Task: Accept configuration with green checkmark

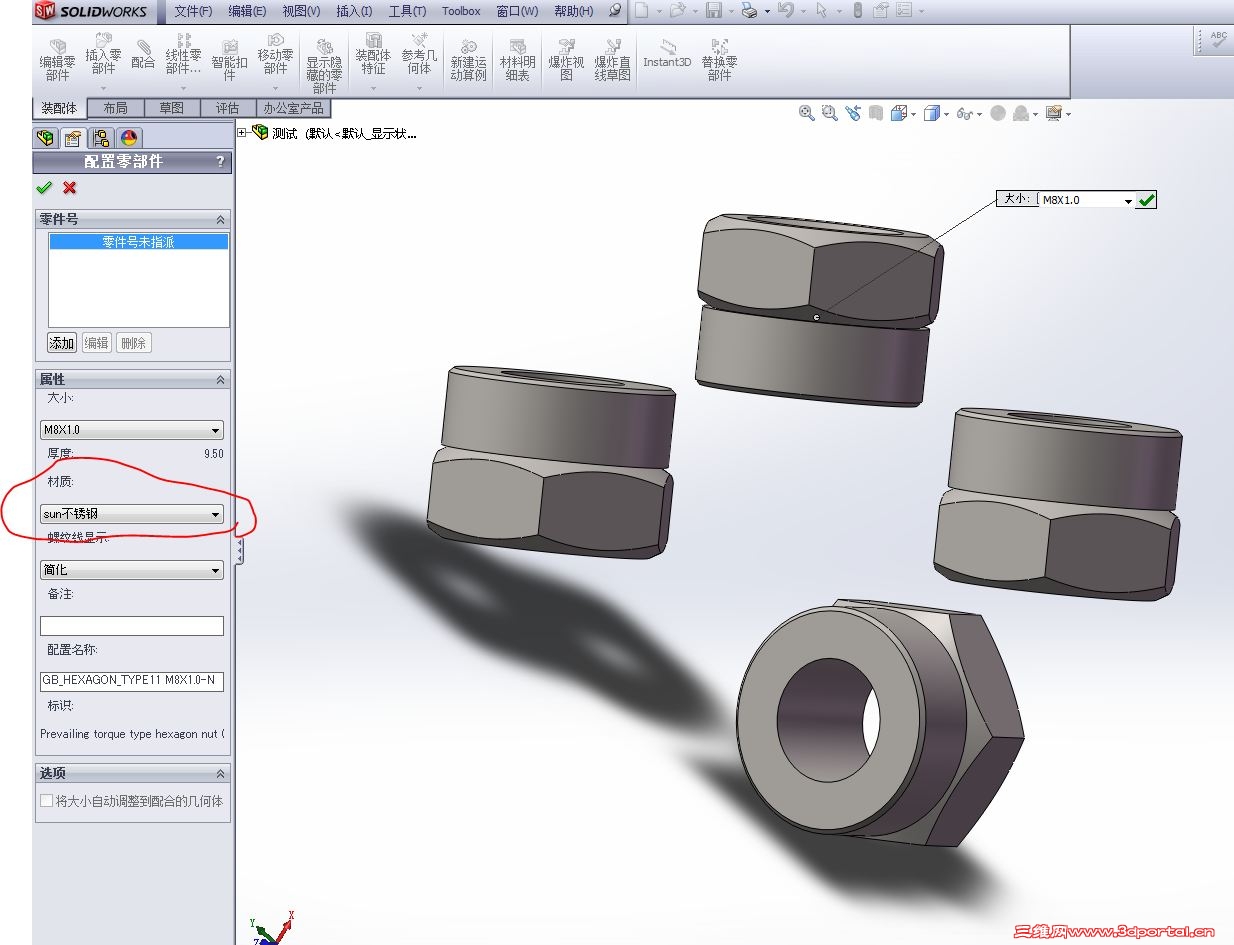Action: (x=44, y=188)
